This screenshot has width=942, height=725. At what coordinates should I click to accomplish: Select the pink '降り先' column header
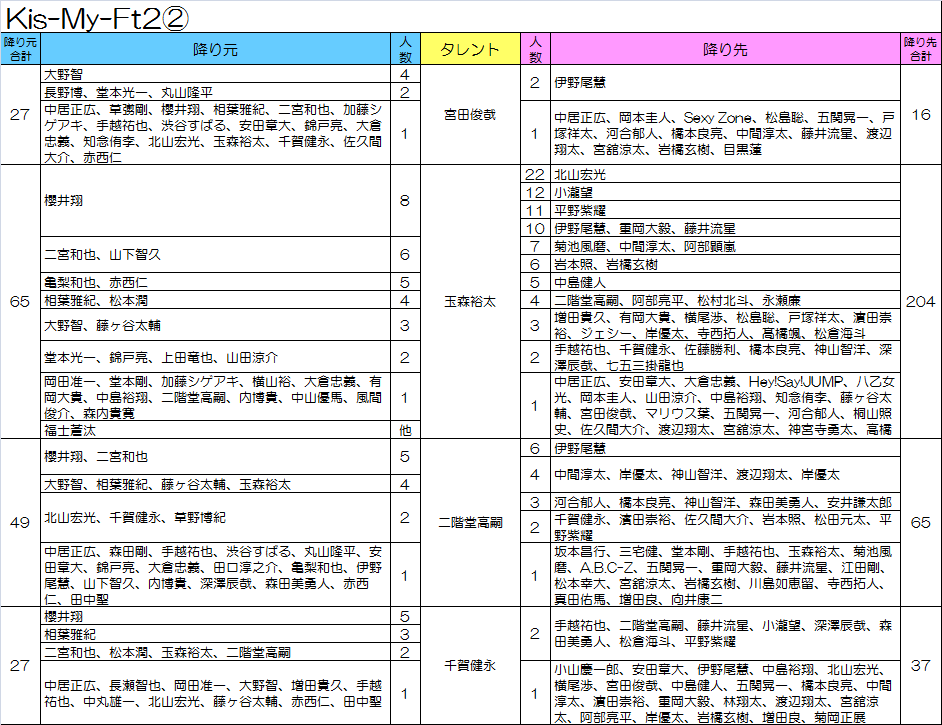pos(725,49)
